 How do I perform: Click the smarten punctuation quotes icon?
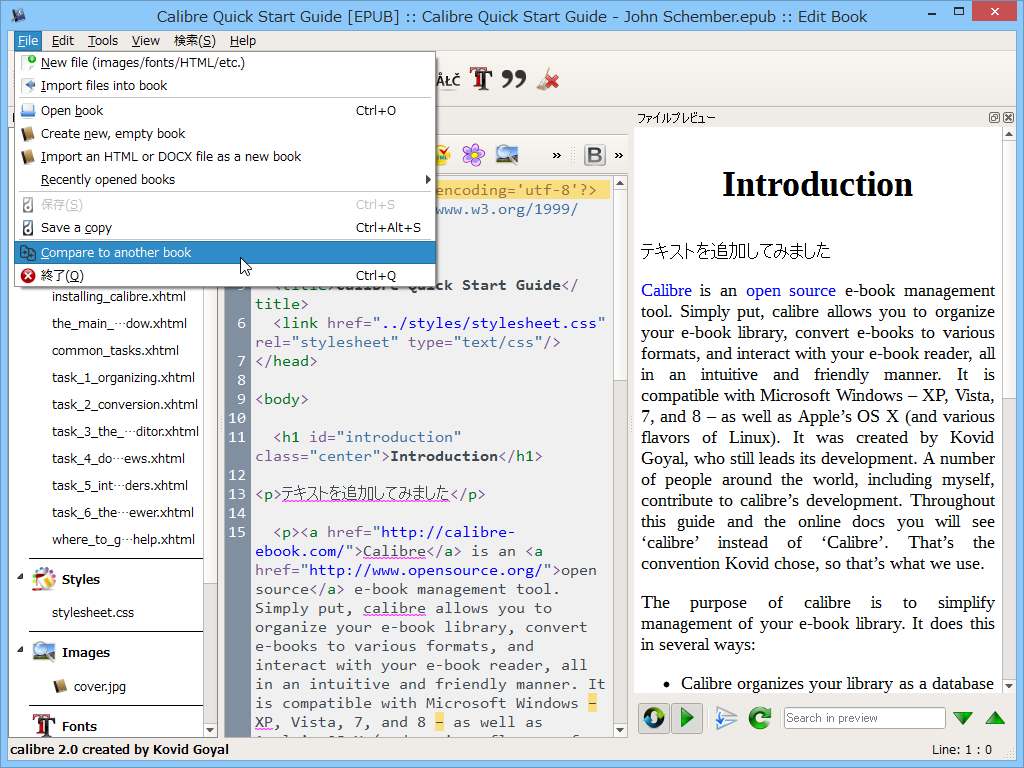click(x=513, y=80)
